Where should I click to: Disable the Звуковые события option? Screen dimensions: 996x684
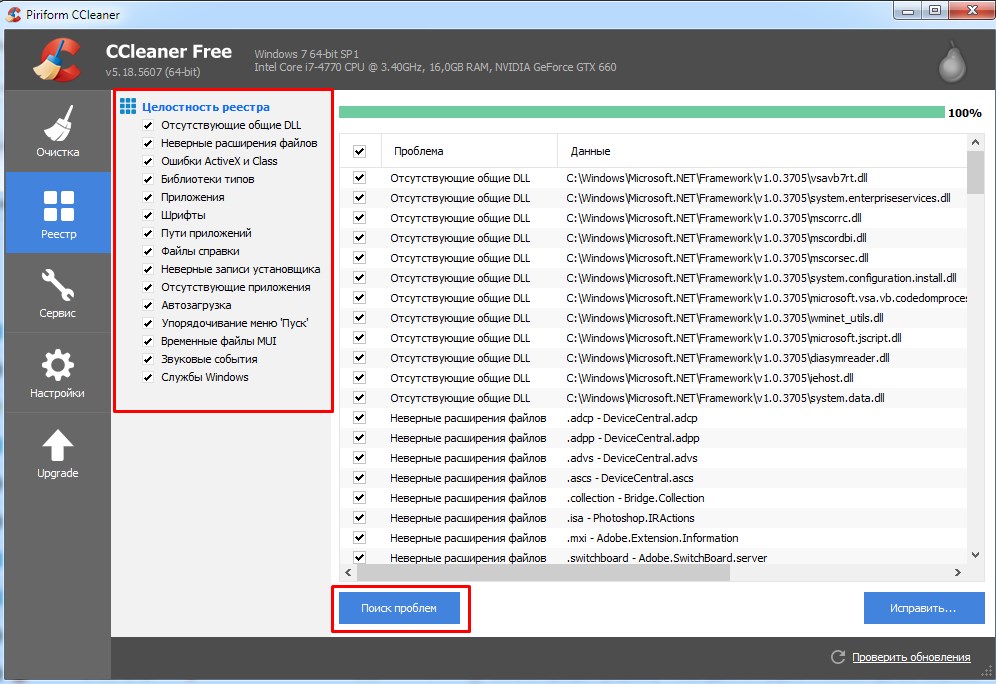[x=148, y=359]
